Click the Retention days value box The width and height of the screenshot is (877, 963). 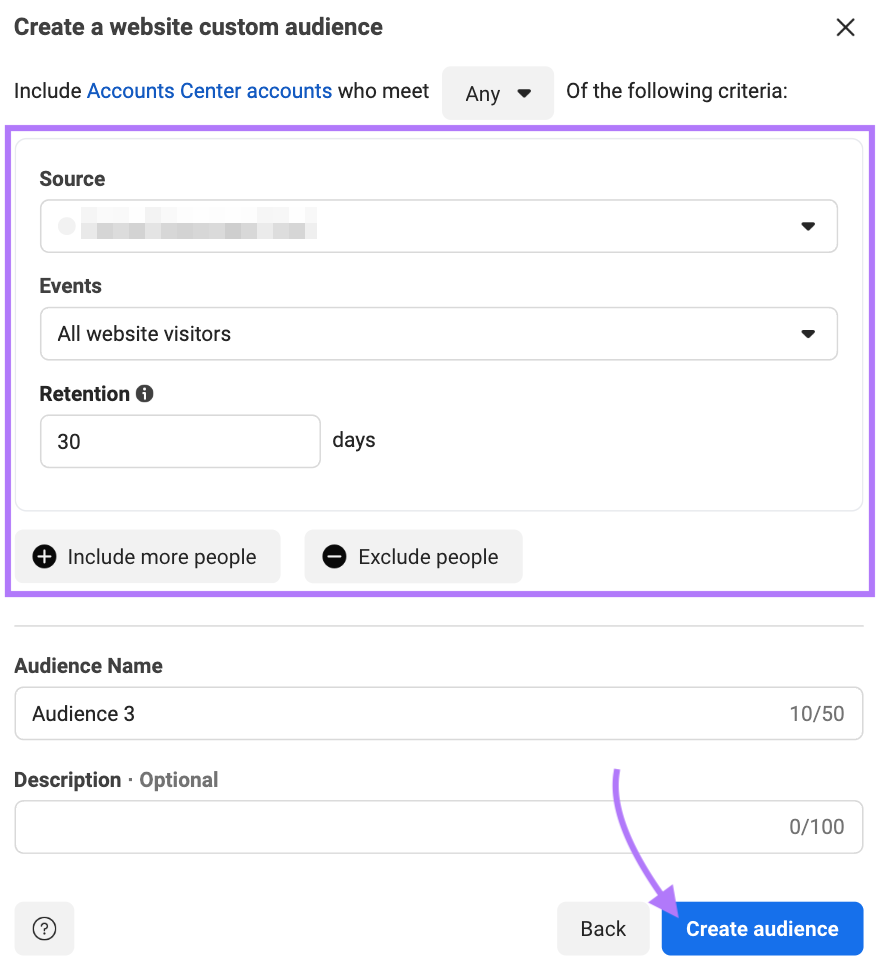180,441
